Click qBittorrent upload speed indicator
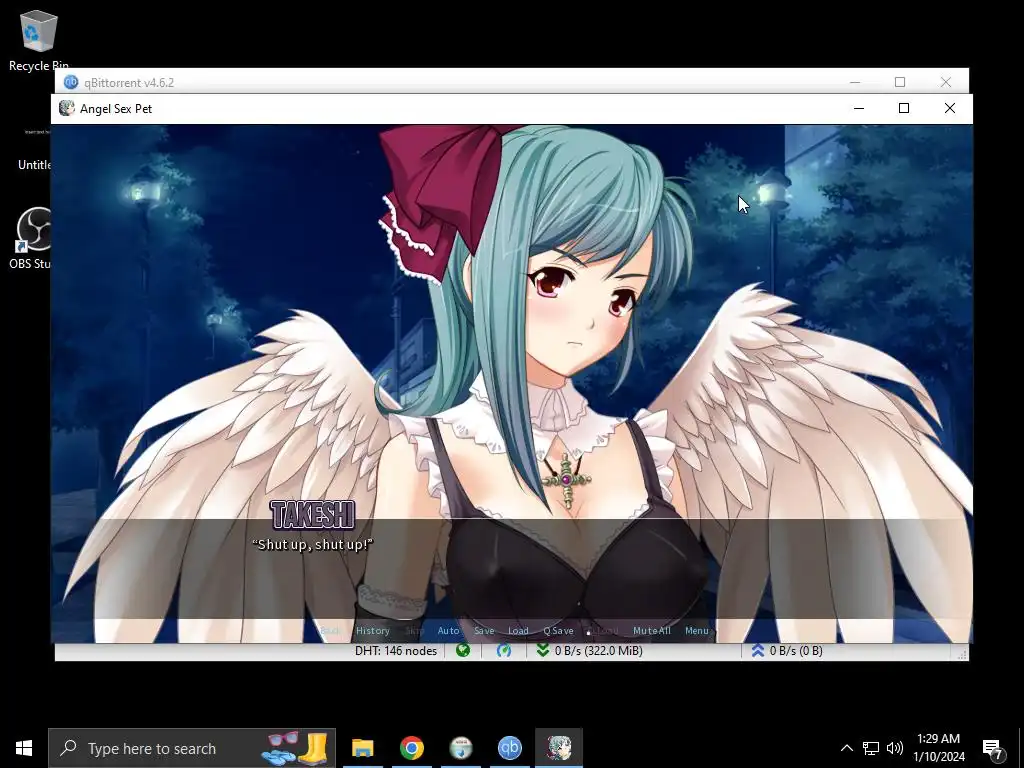This screenshot has width=1024, height=768. 787,650
